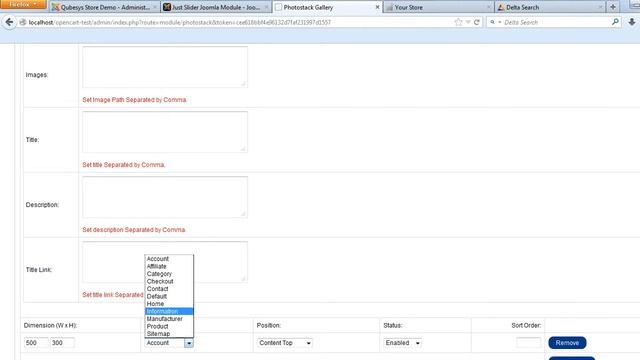This screenshot has width=640, height=360.
Task: Click 'Set description Separated by Comma' text
Action: 133,230
